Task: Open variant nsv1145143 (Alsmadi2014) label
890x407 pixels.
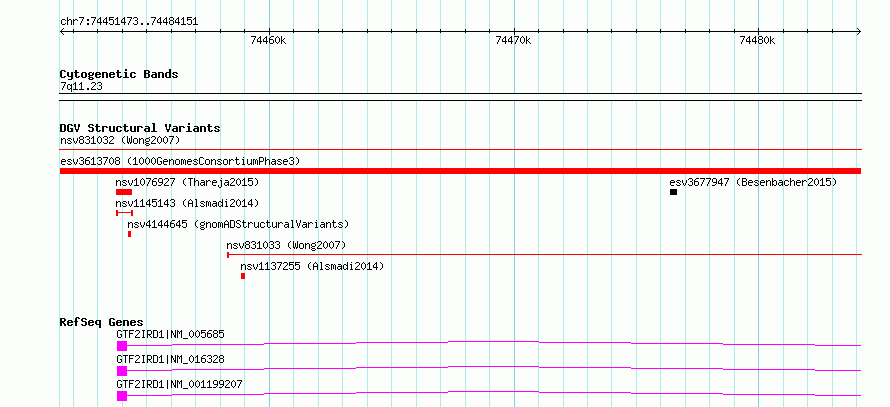Action: pyautogui.click(x=187, y=203)
